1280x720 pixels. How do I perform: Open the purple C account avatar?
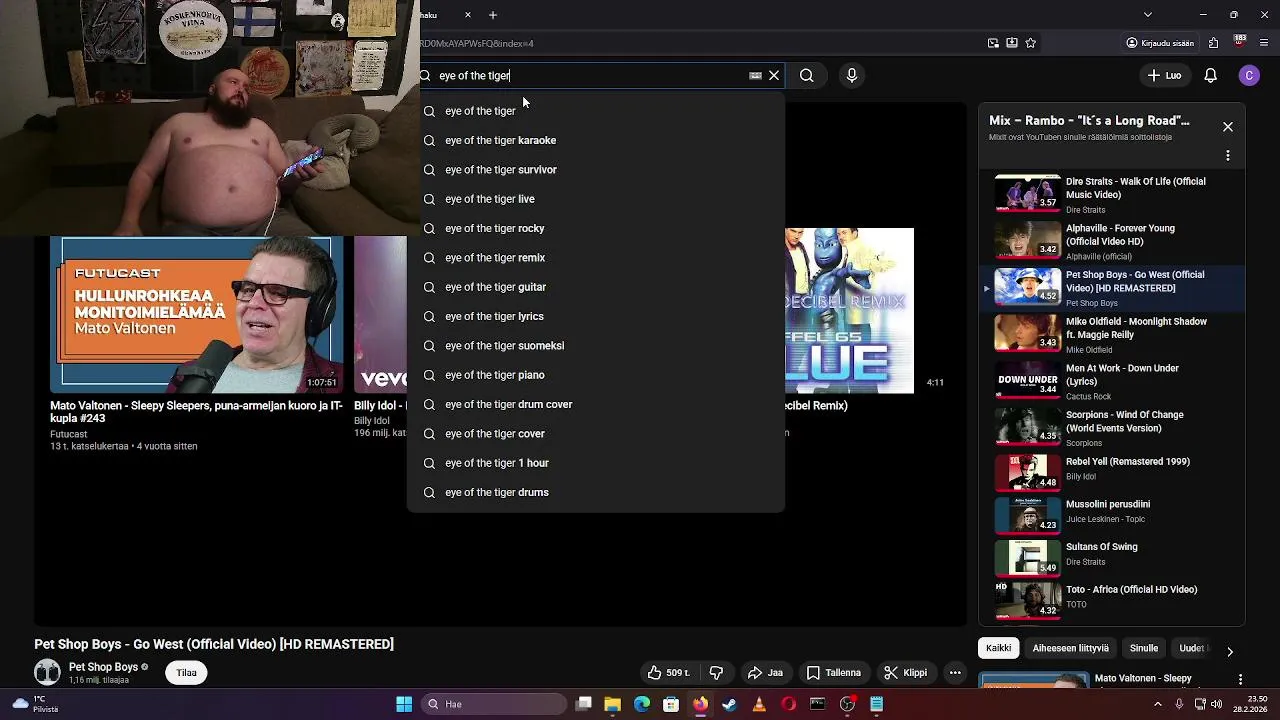(x=1249, y=75)
